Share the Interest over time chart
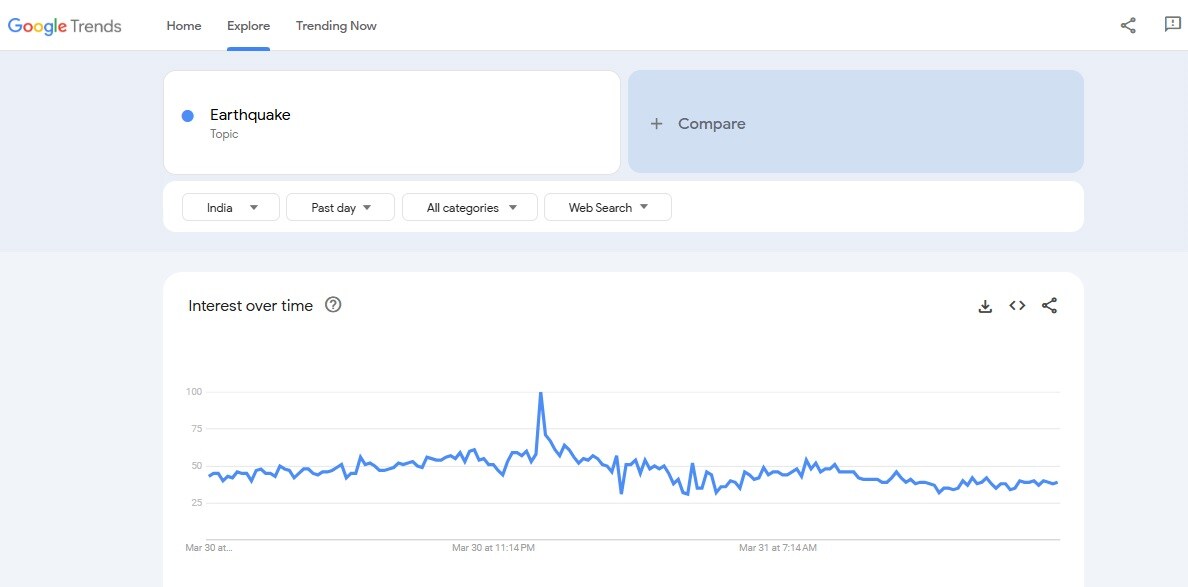This screenshot has width=1188, height=587. [1049, 306]
